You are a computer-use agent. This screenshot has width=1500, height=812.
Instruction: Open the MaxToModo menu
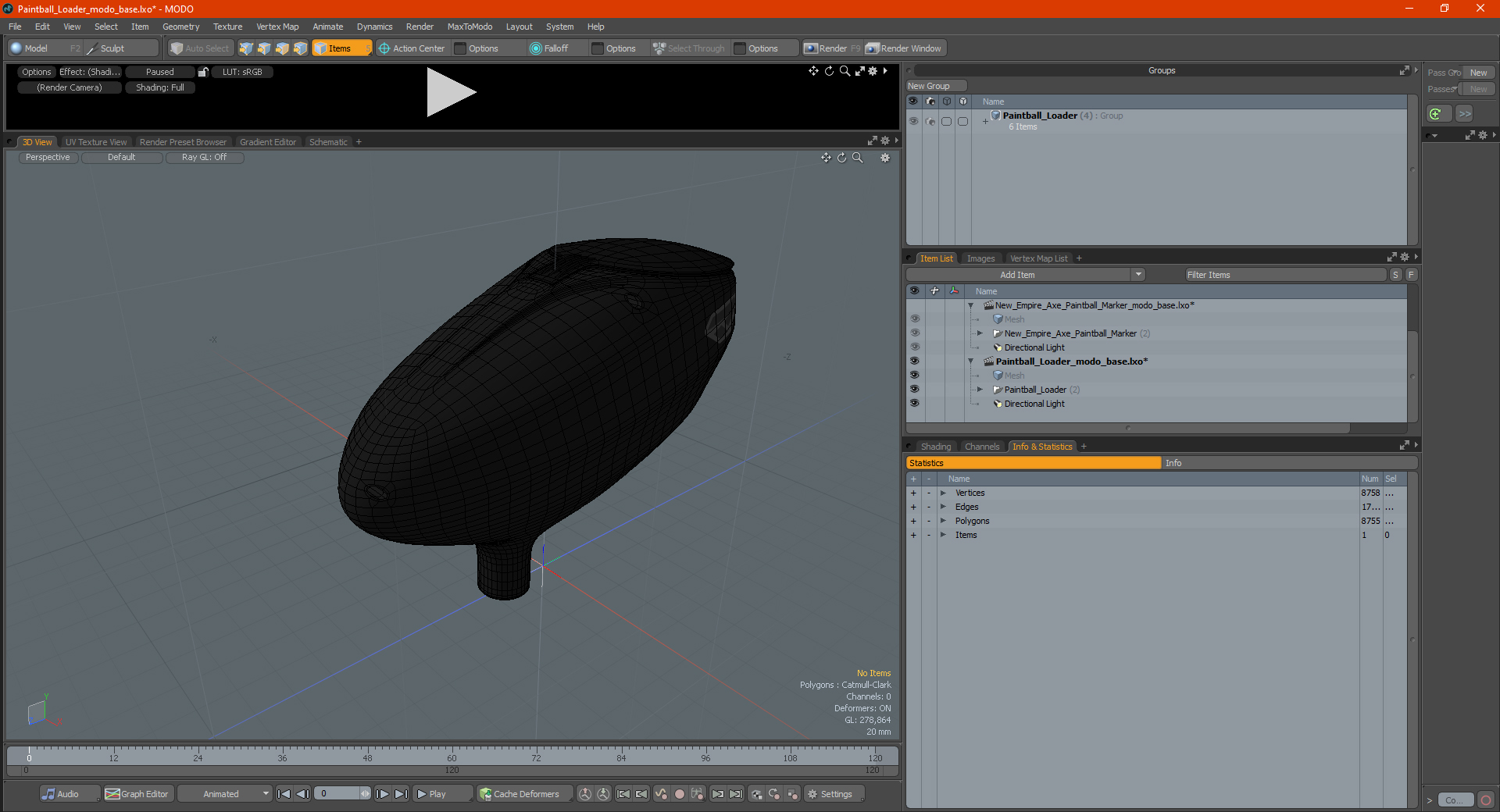point(470,27)
